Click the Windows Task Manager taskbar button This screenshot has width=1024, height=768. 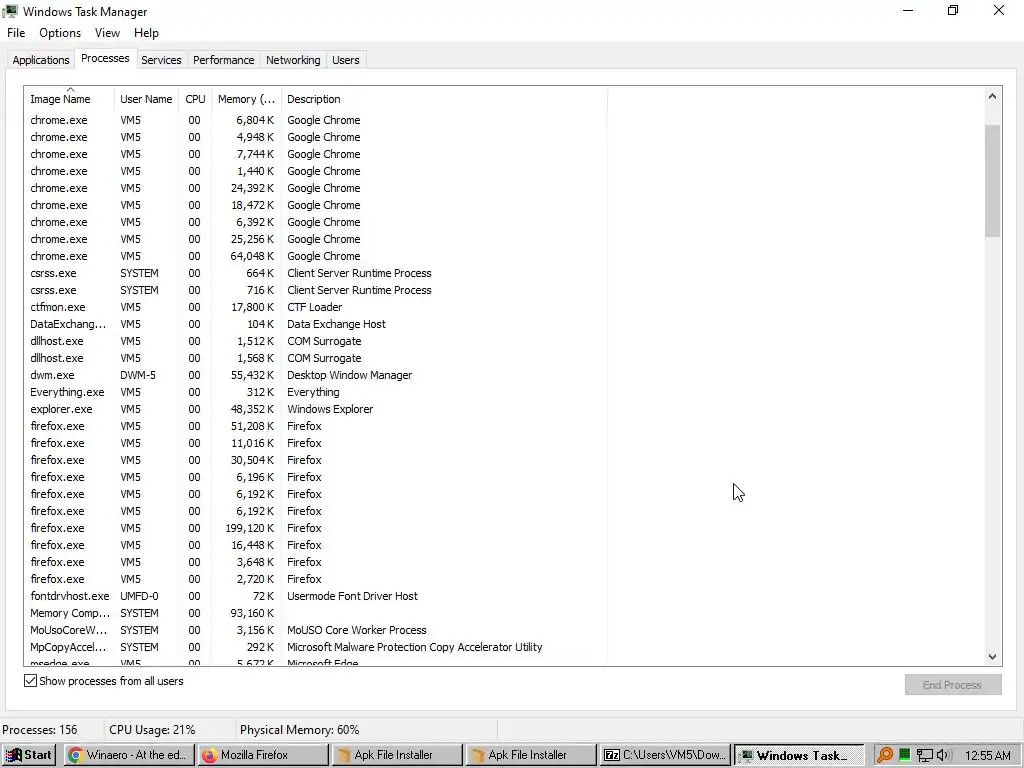pos(799,755)
